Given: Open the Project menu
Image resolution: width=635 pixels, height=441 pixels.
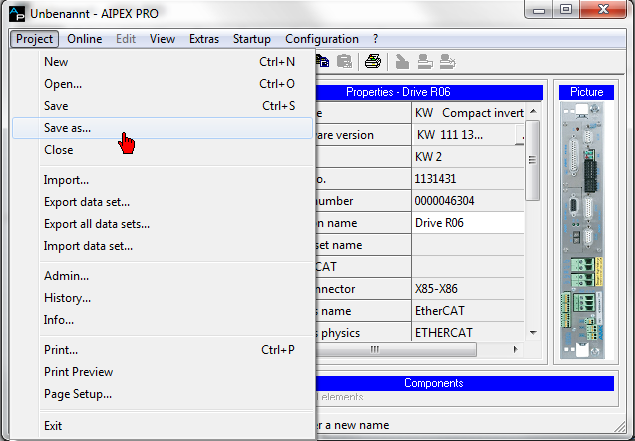Looking at the screenshot, I should (34, 39).
